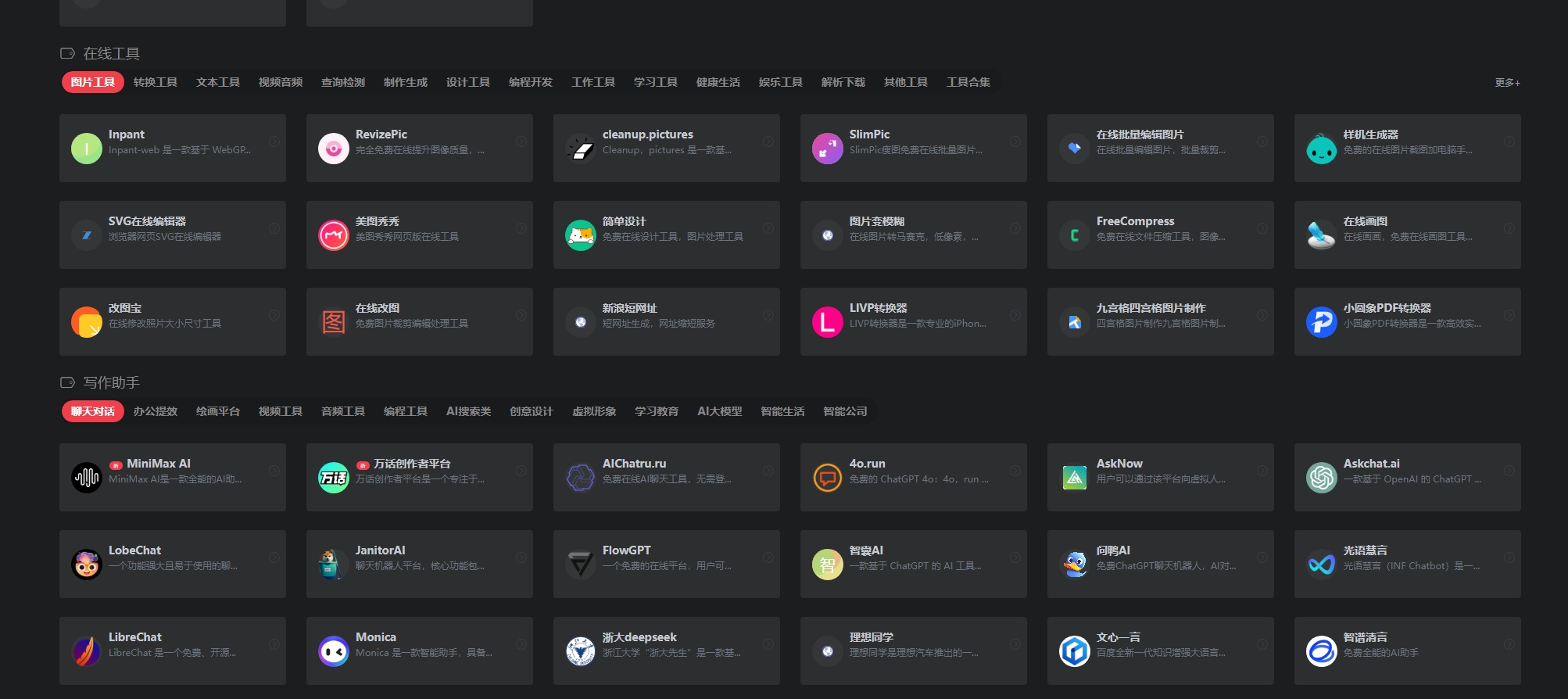Click the SlimPic purple icon
Image resolution: width=1568 pixels, height=699 pixels.
point(828,149)
